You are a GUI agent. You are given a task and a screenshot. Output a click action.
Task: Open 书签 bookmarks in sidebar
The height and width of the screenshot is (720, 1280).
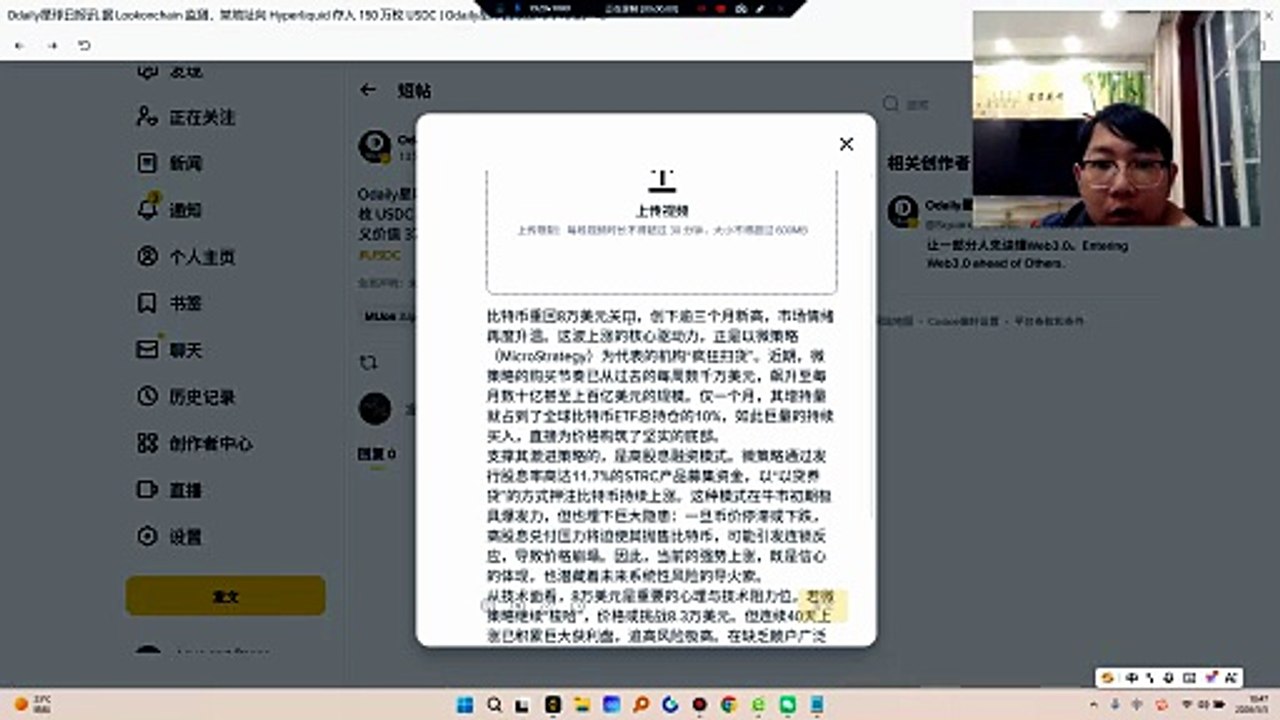point(185,304)
